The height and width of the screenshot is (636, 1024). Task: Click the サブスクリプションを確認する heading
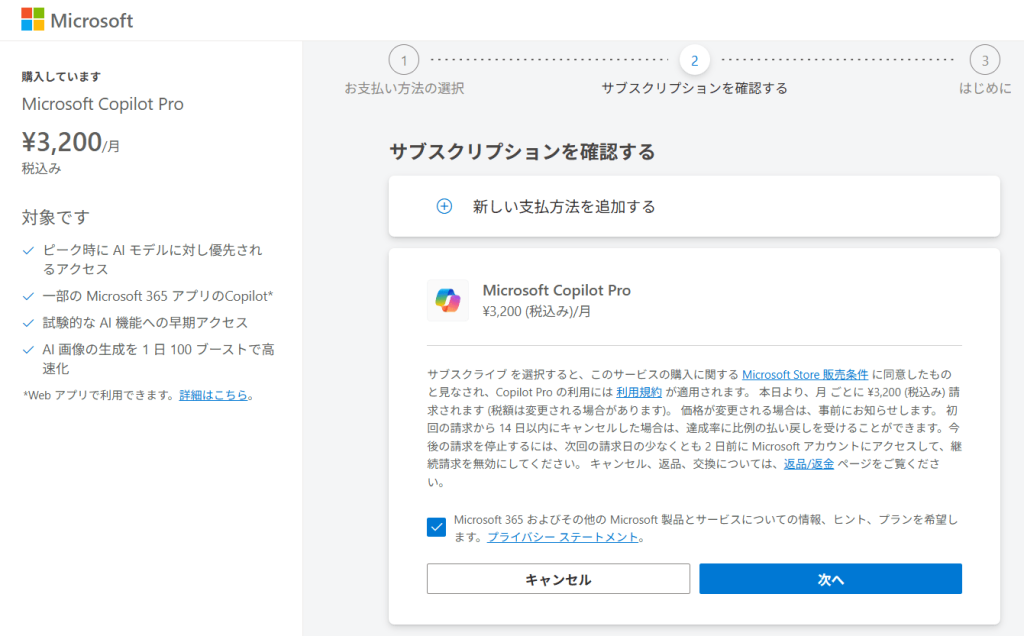pyautogui.click(x=522, y=151)
